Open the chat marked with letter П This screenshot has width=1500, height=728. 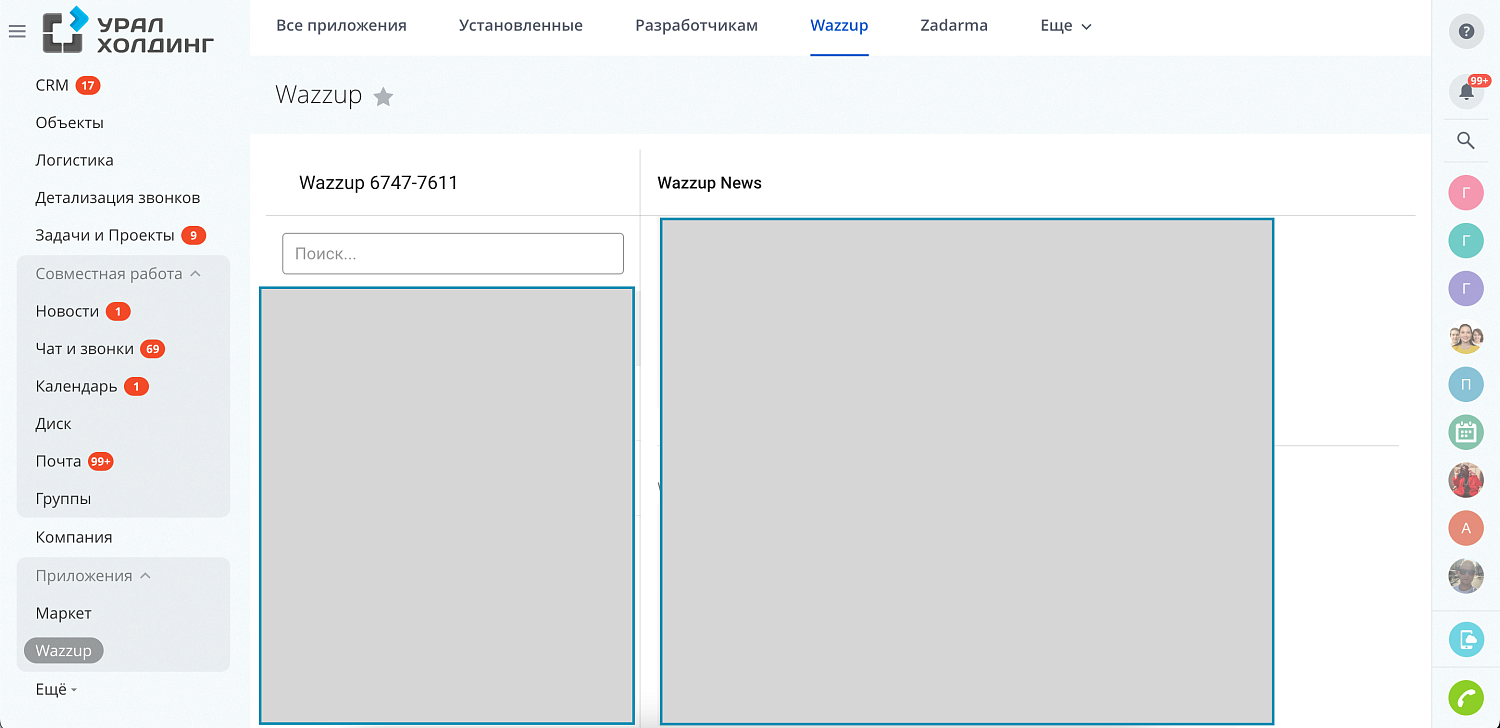(1466, 384)
